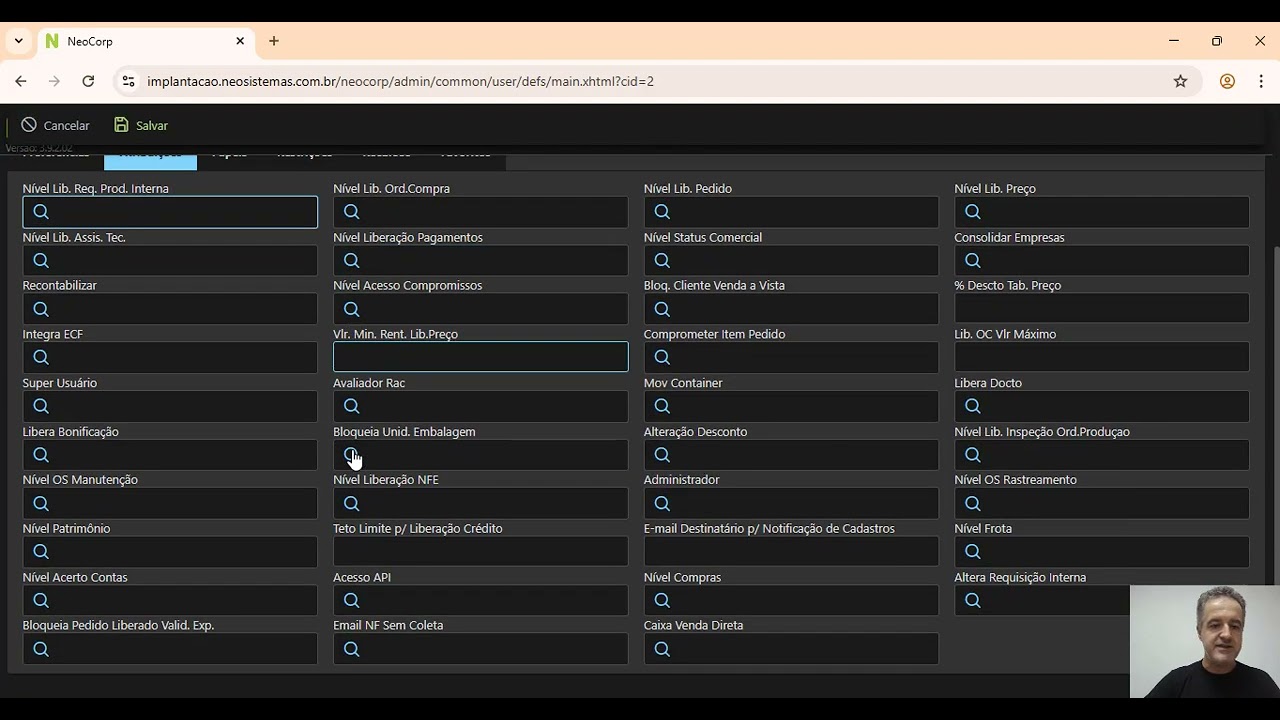
Task: Save the user definitions with Salvar
Action: point(141,125)
